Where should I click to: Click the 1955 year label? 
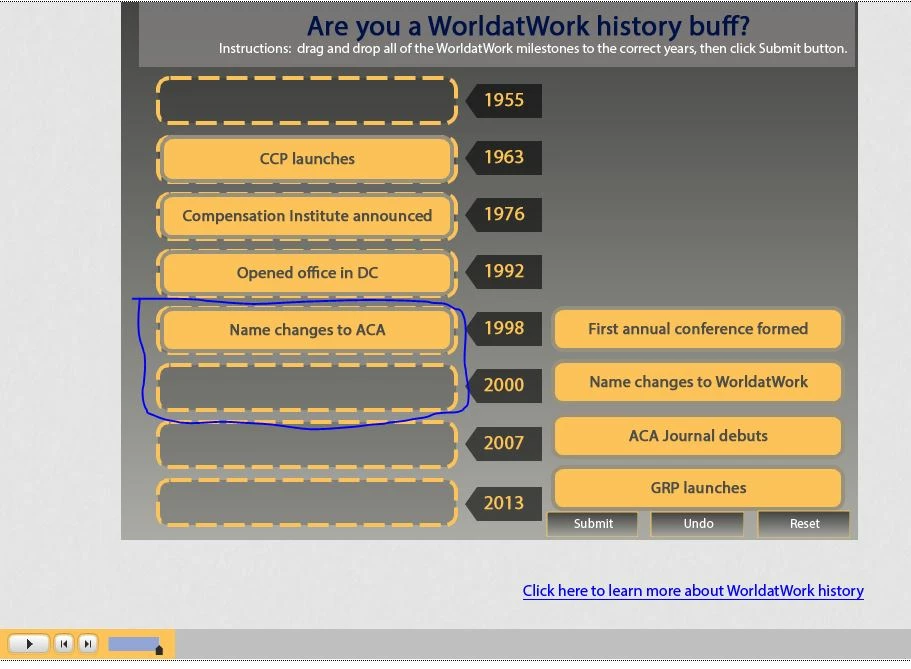click(x=504, y=100)
